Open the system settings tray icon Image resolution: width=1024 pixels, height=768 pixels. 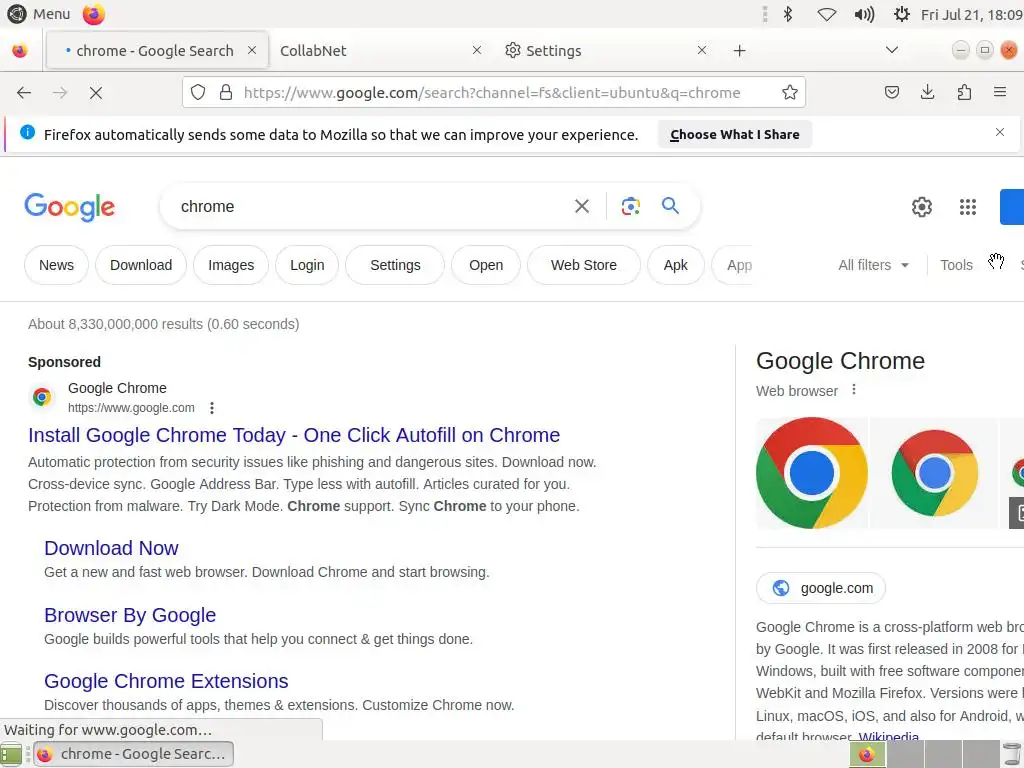point(902,14)
